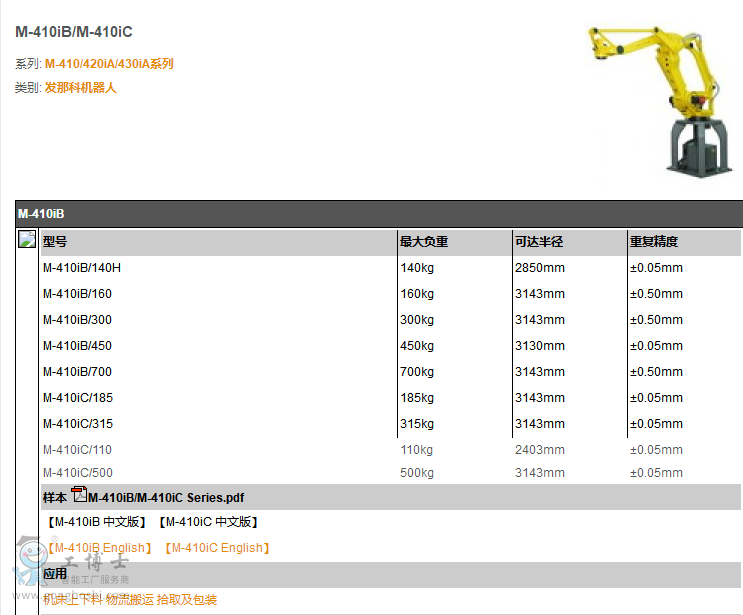Click the 物流搬运 application link
This screenshot has height=615, width=743.
tap(130, 600)
